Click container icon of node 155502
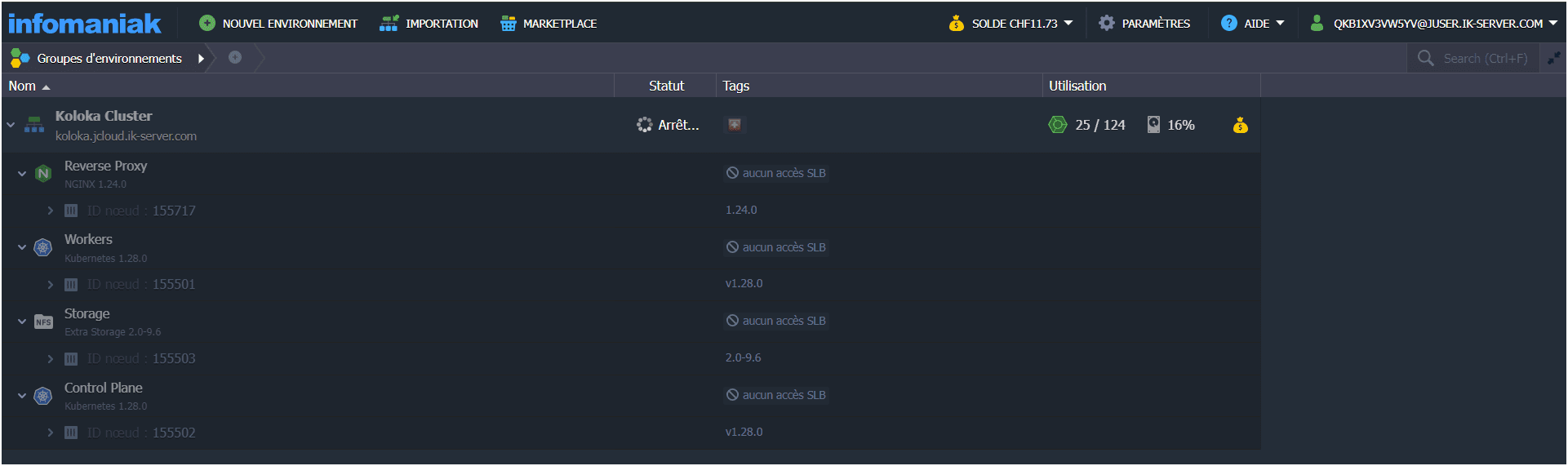 point(71,433)
